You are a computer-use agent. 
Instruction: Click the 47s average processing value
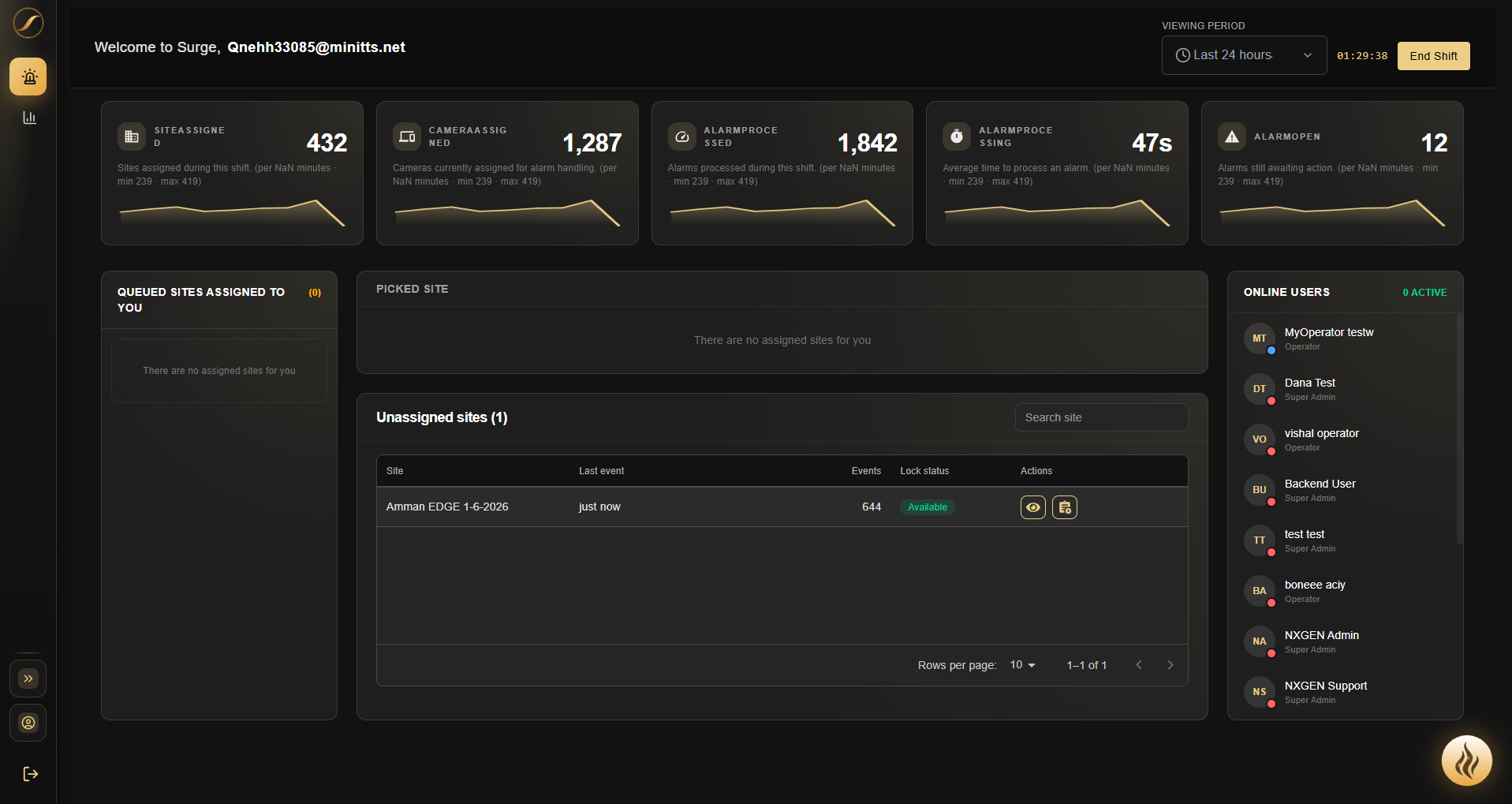point(1152,143)
